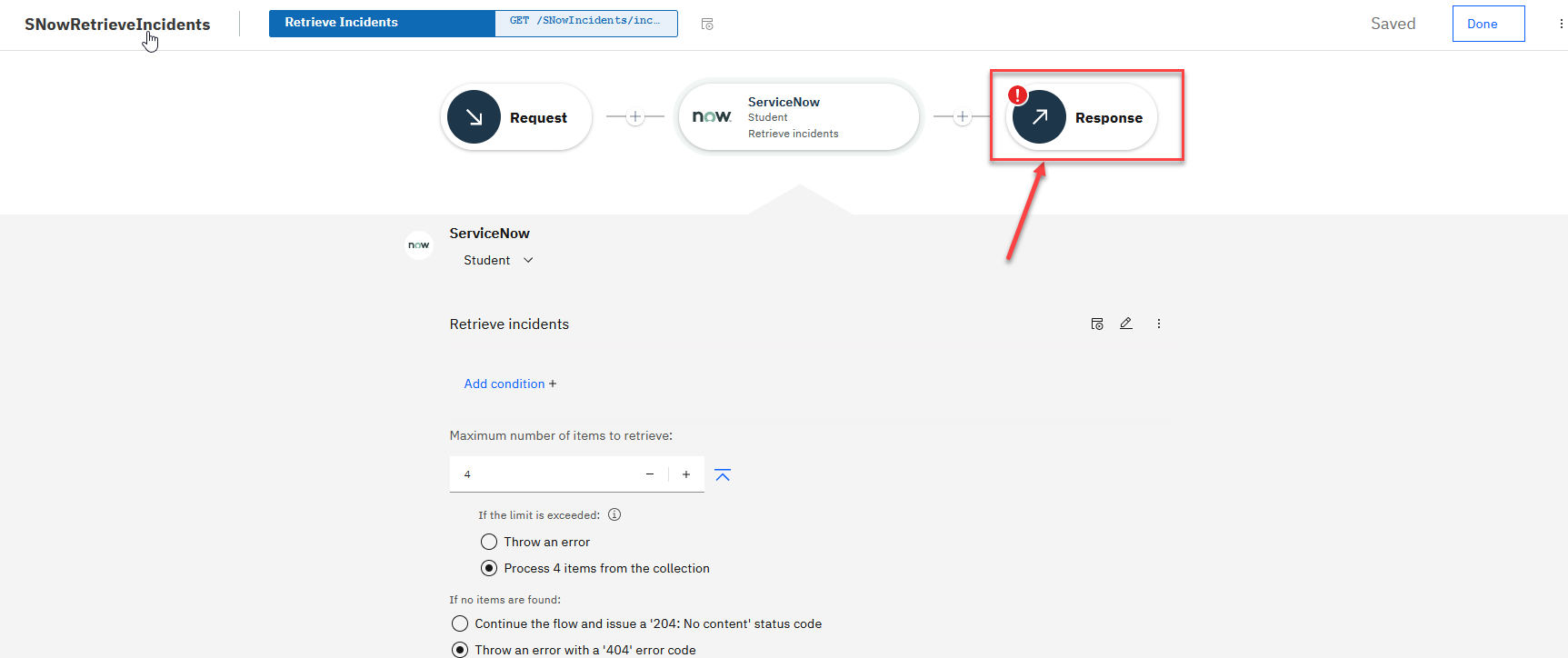The image size is (1568, 658).
Task: Click the Request node arrow icon
Action: pyautogui.click(x=474, y=117)
